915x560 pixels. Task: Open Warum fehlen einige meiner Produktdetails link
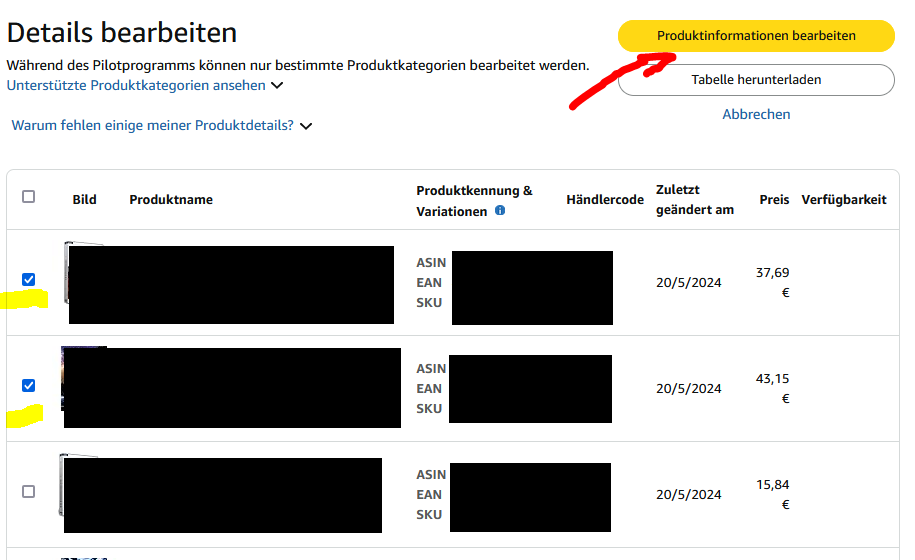(152, 125)
